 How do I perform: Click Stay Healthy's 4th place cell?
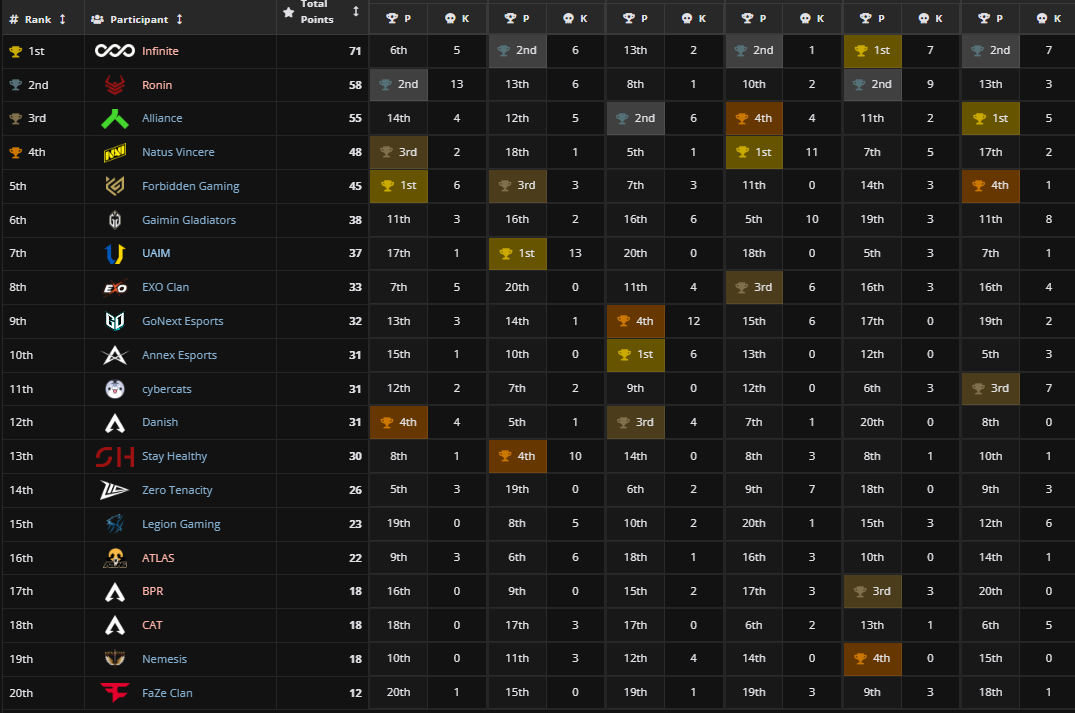[518, 457]
